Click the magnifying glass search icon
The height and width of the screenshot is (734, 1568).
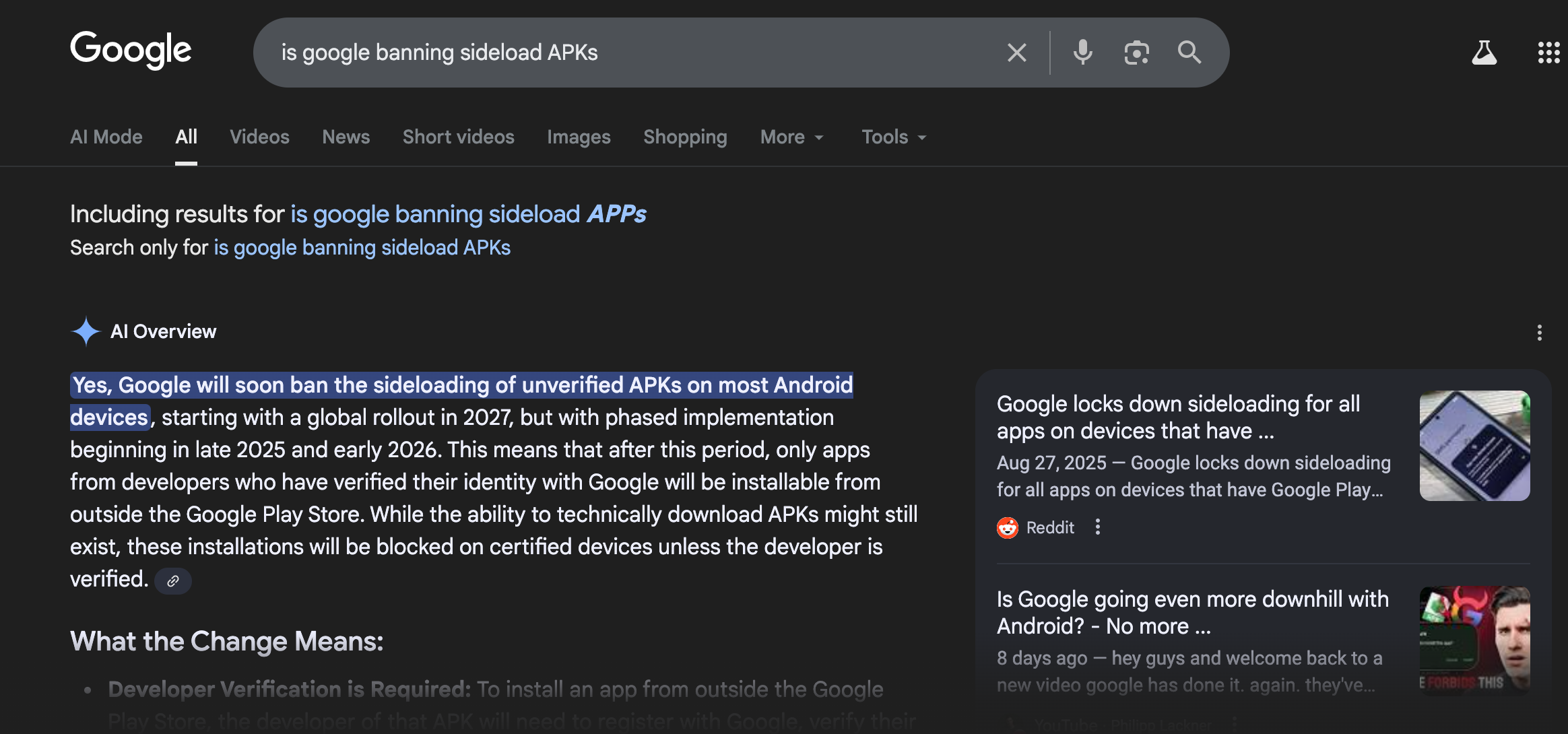[1189, 53]
